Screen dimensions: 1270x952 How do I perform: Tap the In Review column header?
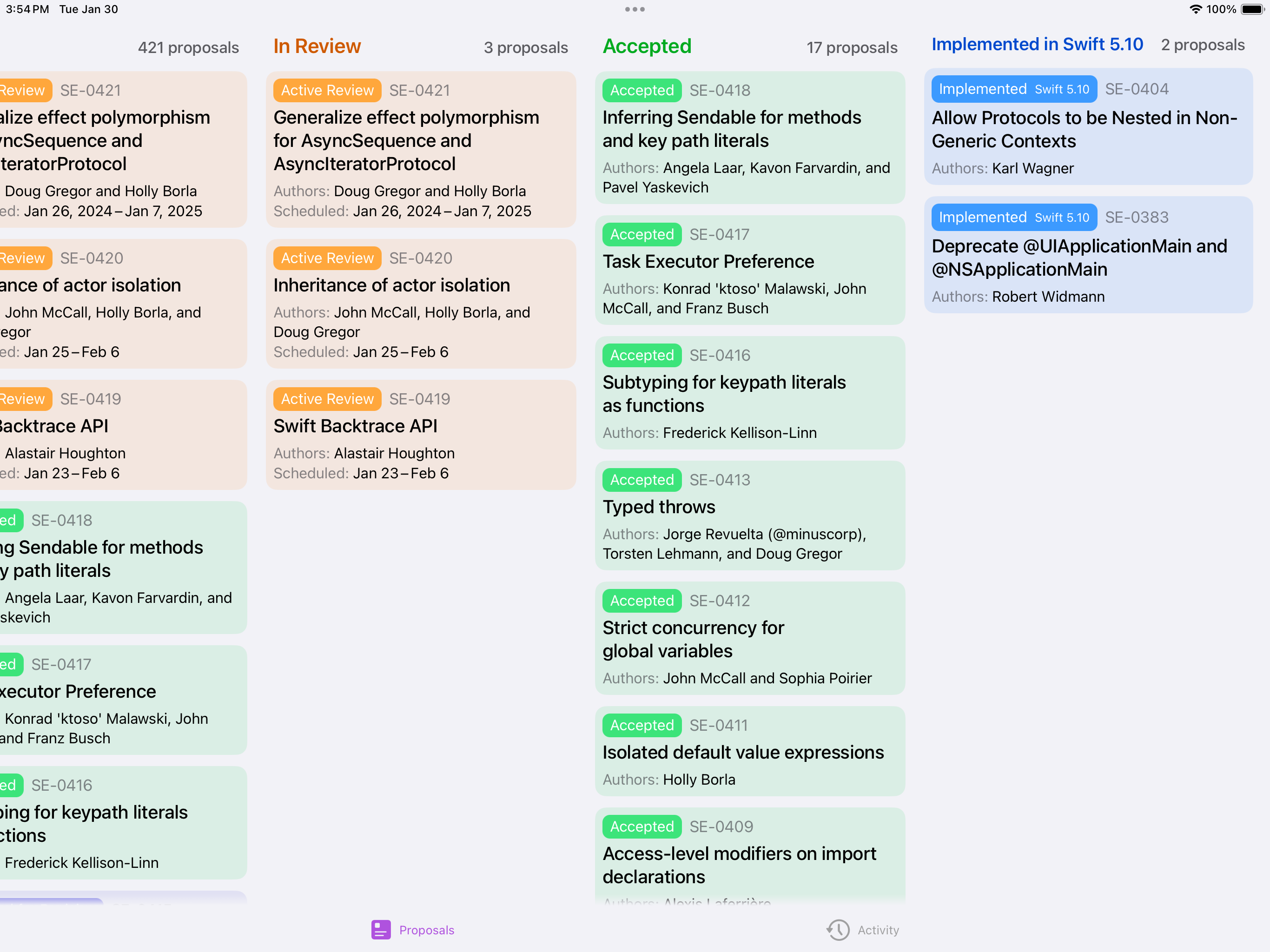click(x=317, y=46)
